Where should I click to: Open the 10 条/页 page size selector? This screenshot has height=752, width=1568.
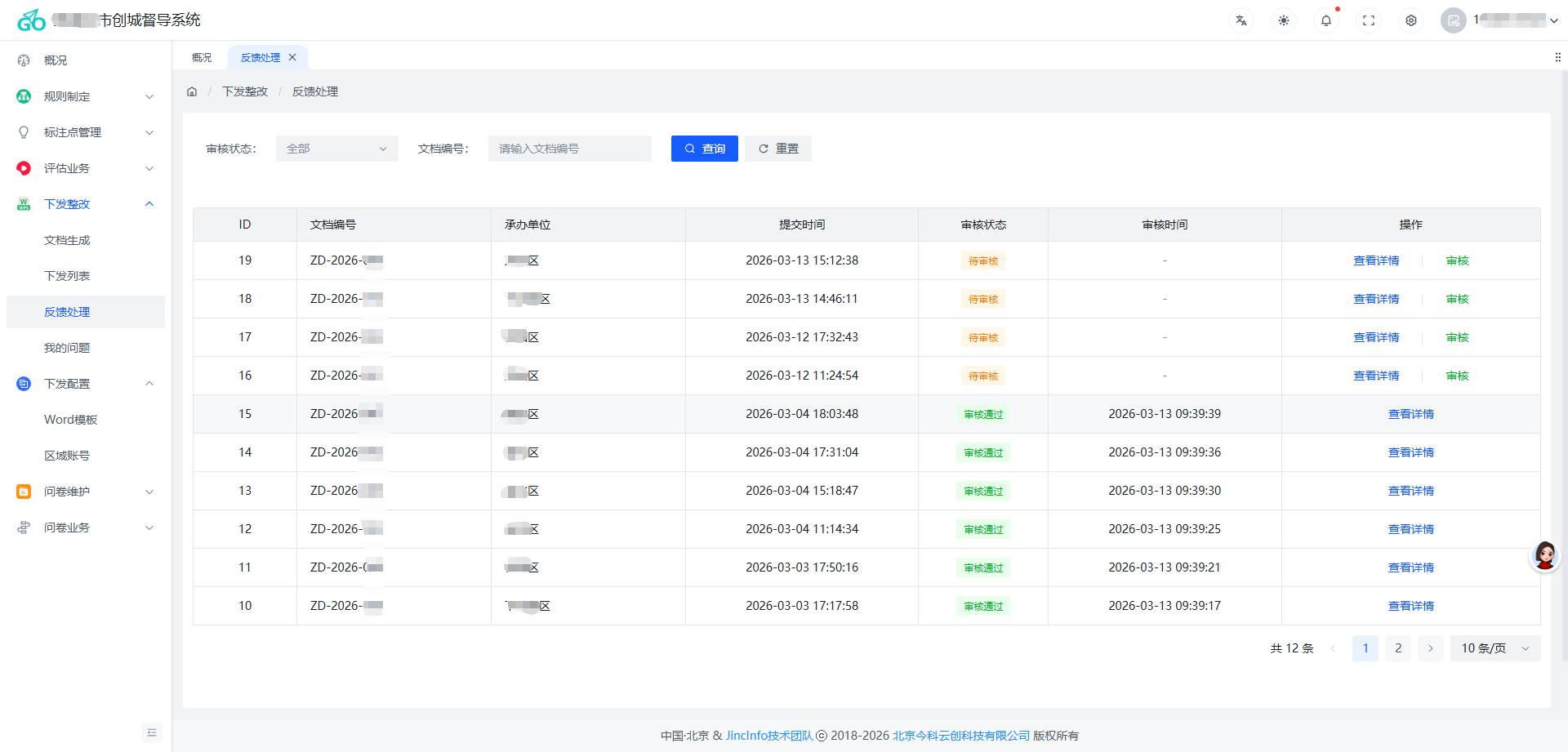tap(1494, 648)
